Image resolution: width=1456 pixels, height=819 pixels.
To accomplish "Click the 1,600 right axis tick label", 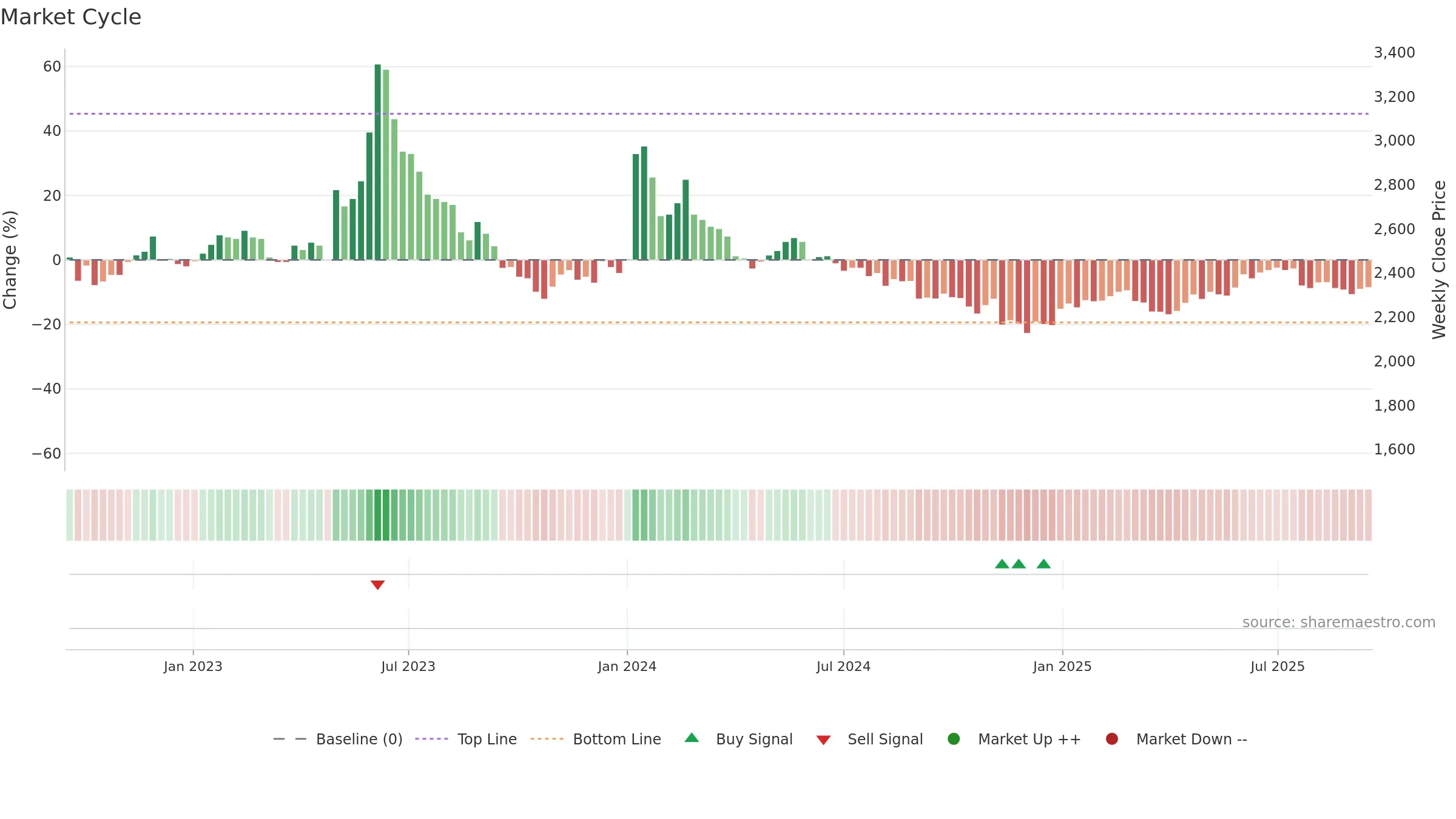I will coord(1394,450).
